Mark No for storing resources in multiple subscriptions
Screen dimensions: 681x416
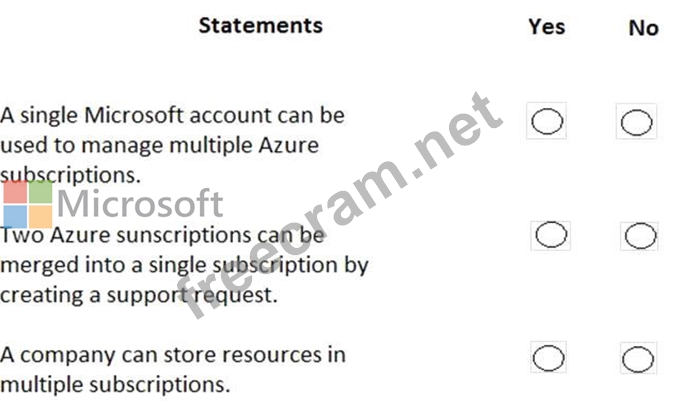[636, 359]
